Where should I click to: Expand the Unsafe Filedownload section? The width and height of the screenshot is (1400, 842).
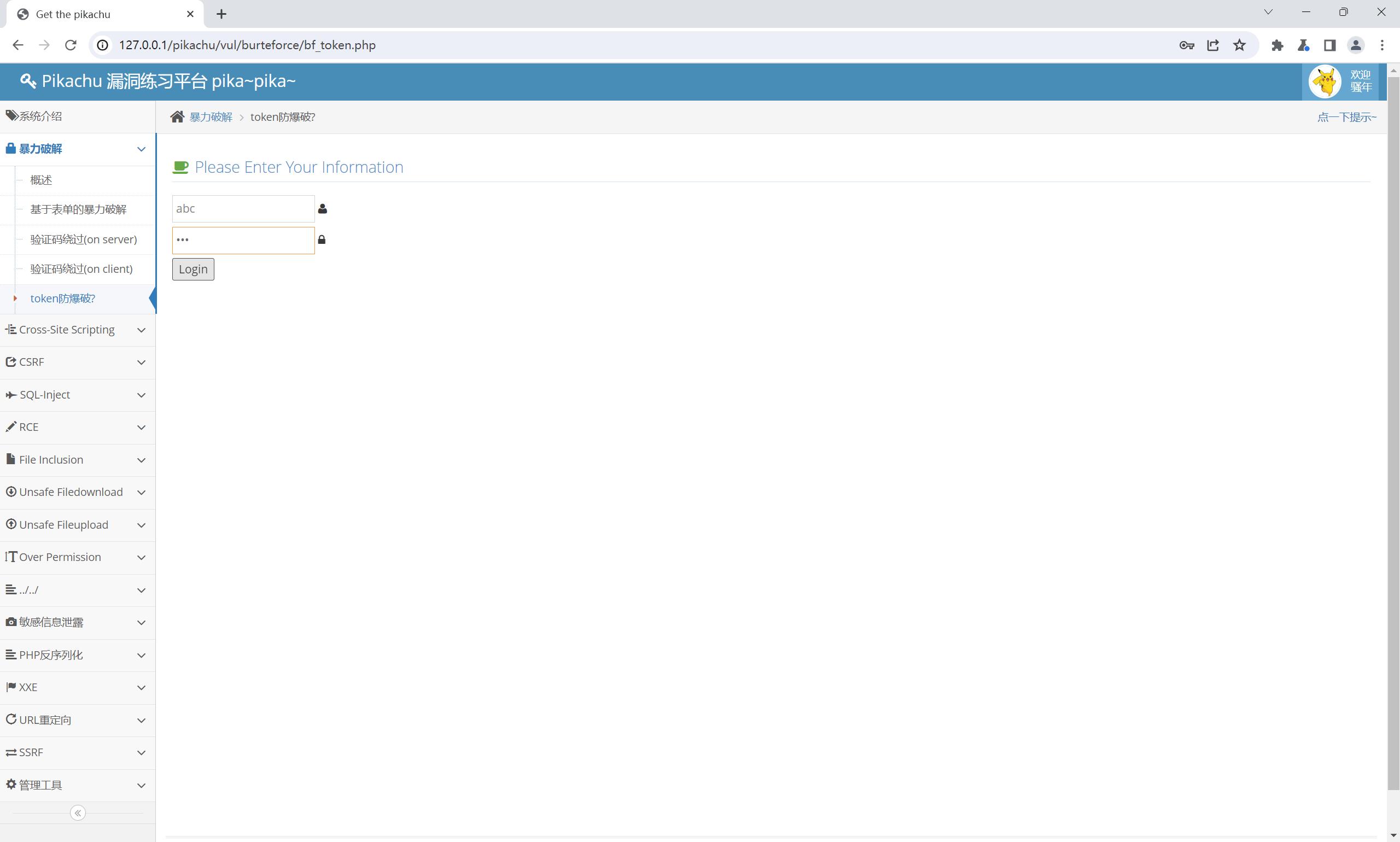[x=78, y=493]
